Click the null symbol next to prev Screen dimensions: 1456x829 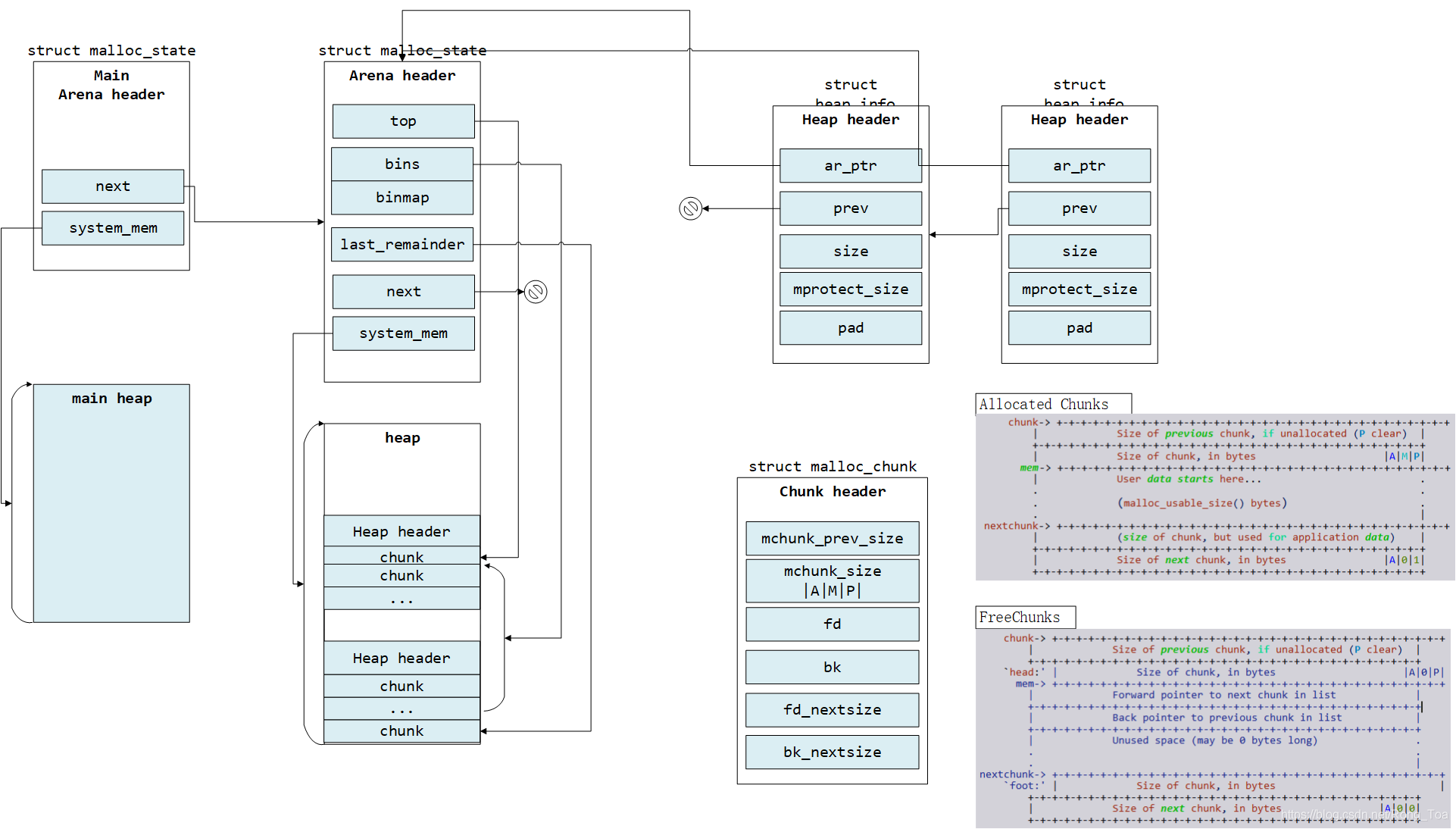690,208
